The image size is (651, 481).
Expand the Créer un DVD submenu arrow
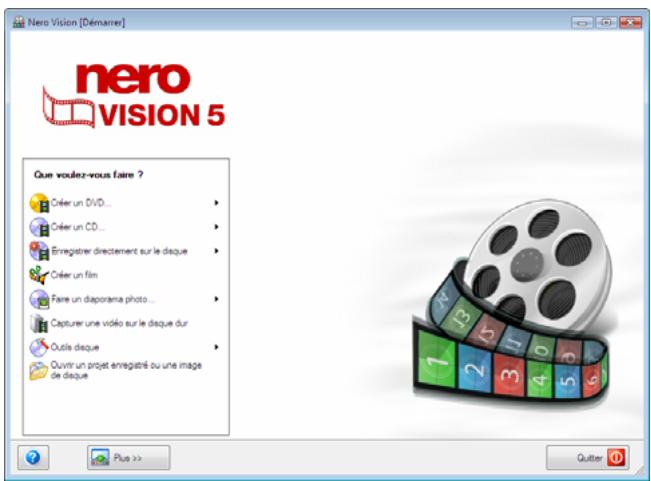(x=216, y=203)
